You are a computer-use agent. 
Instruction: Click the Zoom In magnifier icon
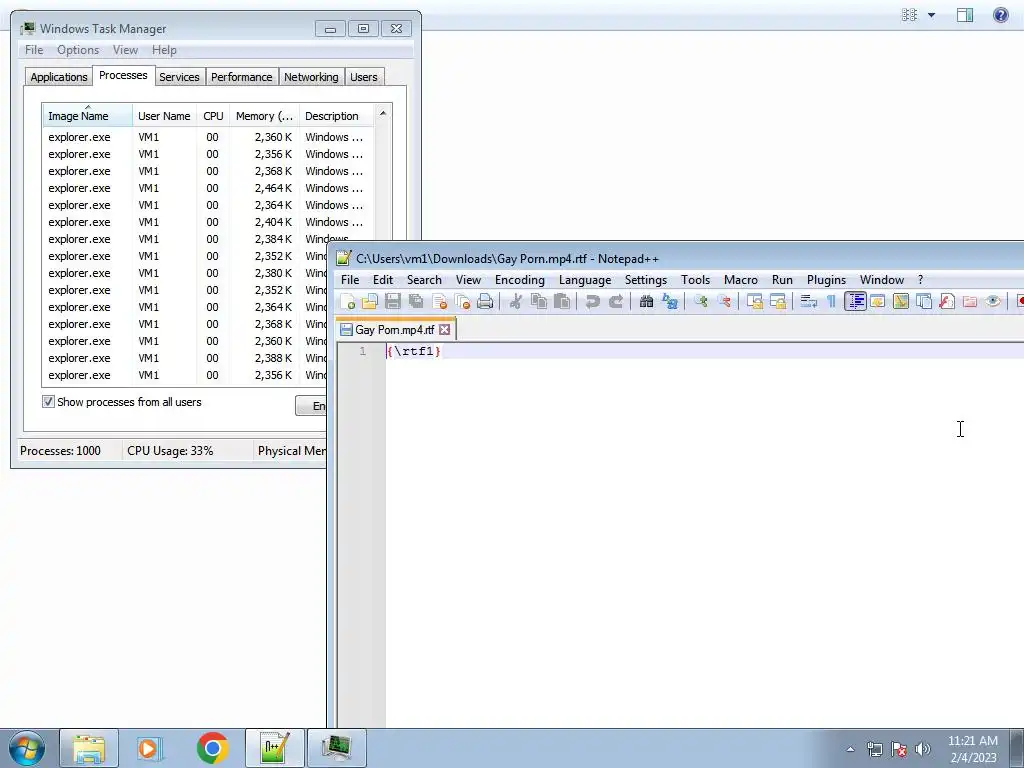701,301
